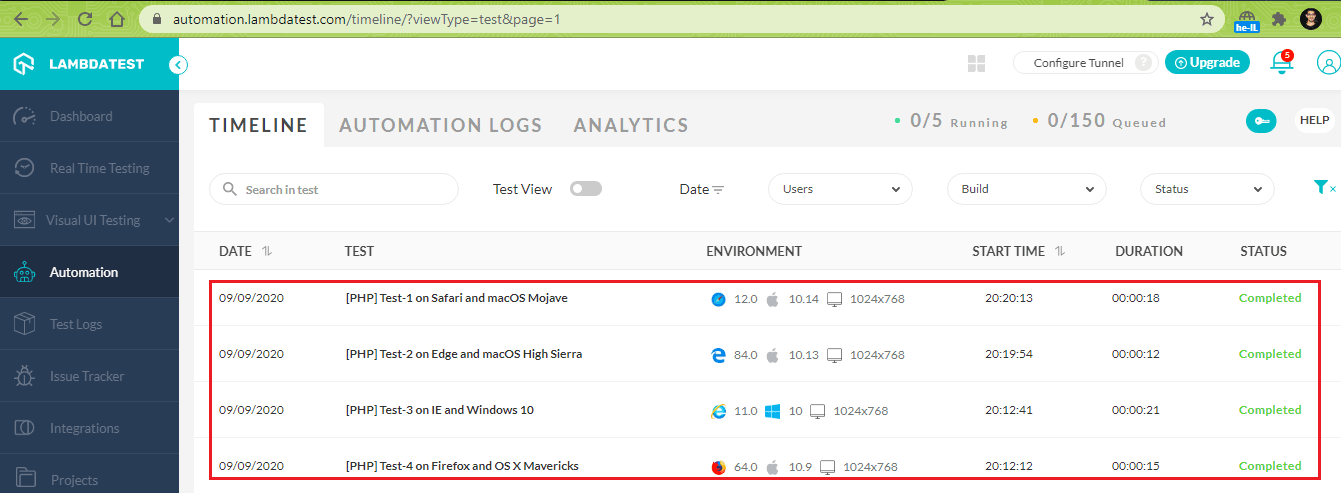The image size is (1341, 493).
Task: Click the he-IL language extension icon
Action: (x=1246, y=21)
